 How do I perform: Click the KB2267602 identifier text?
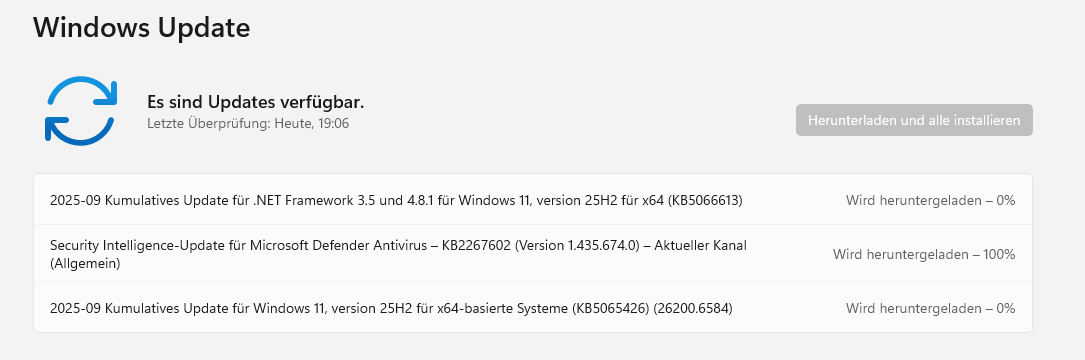475,246
